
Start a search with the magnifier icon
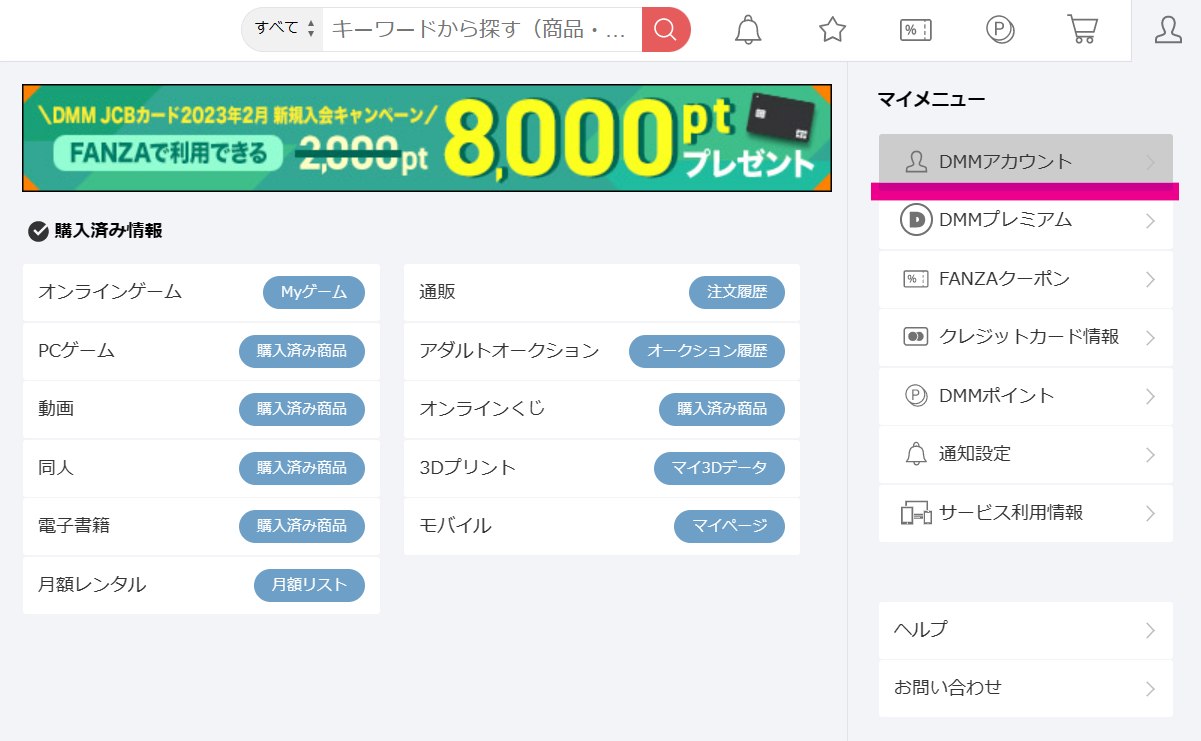(665, 30)
